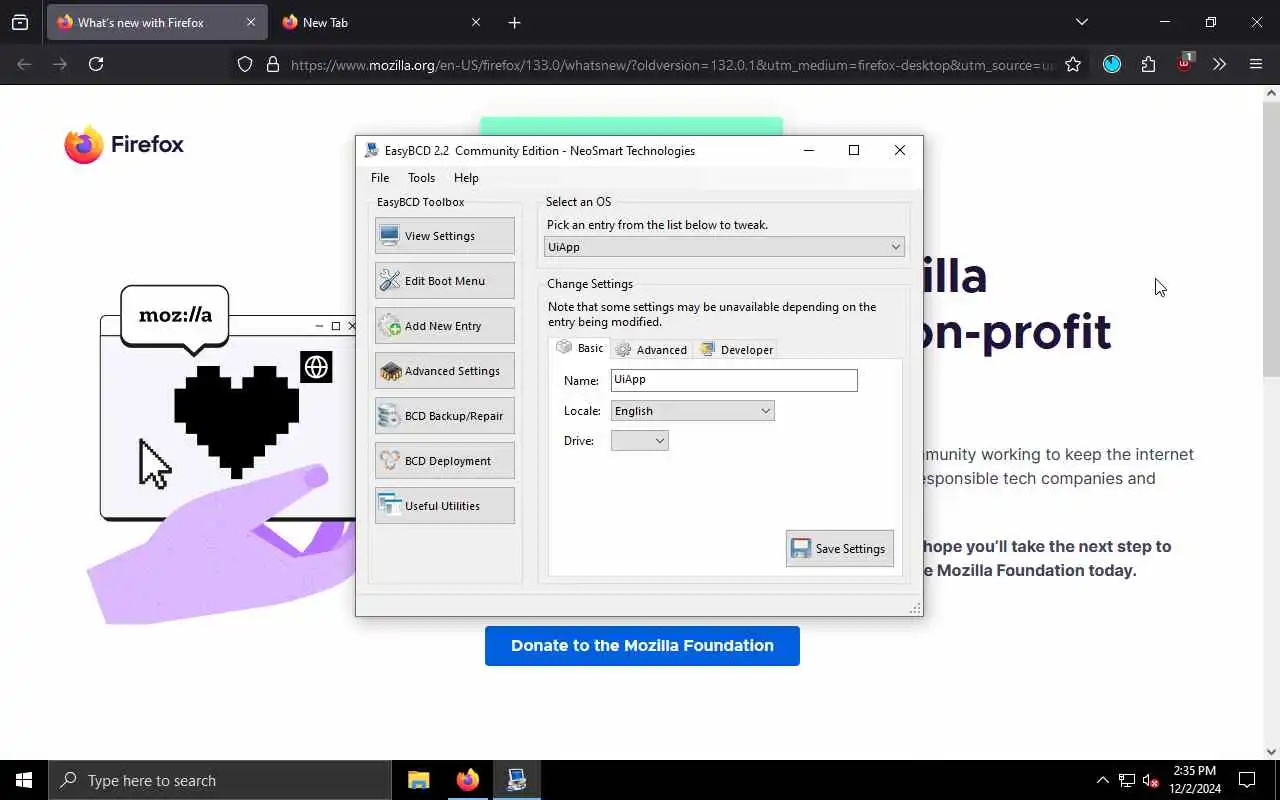The width and height of the screenshot is (1280, 800).
Task: Open the list all tabs dropdown arrow
Action: [1082, 22]
